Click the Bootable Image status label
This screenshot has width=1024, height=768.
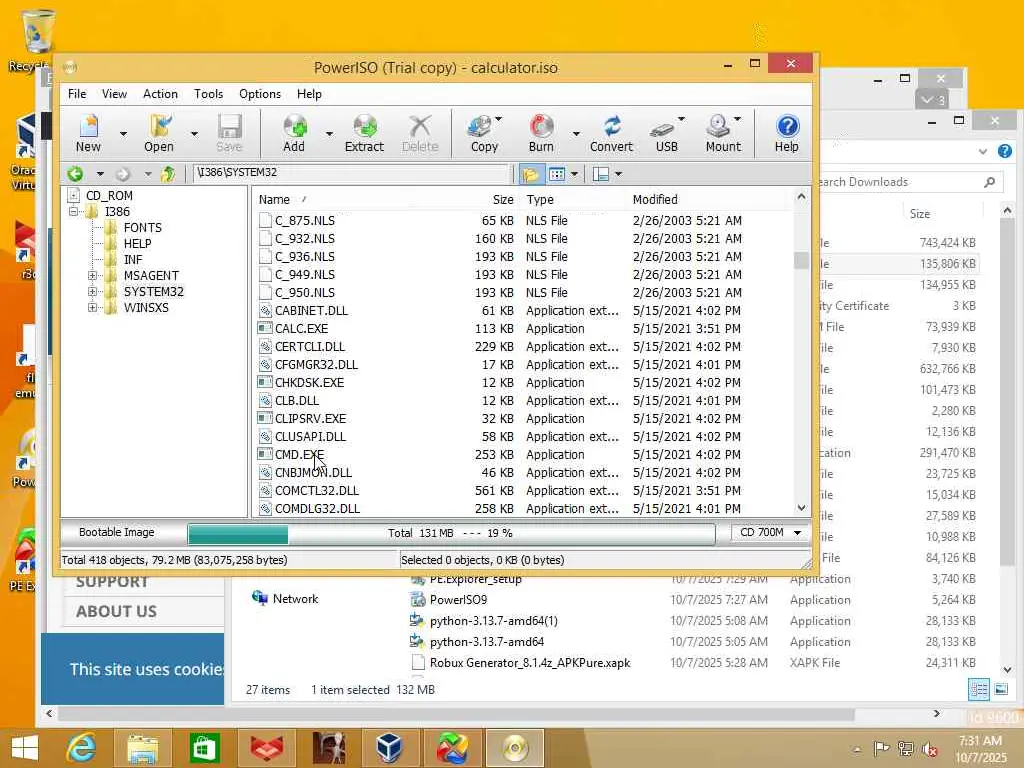click(x=117, y=532)
